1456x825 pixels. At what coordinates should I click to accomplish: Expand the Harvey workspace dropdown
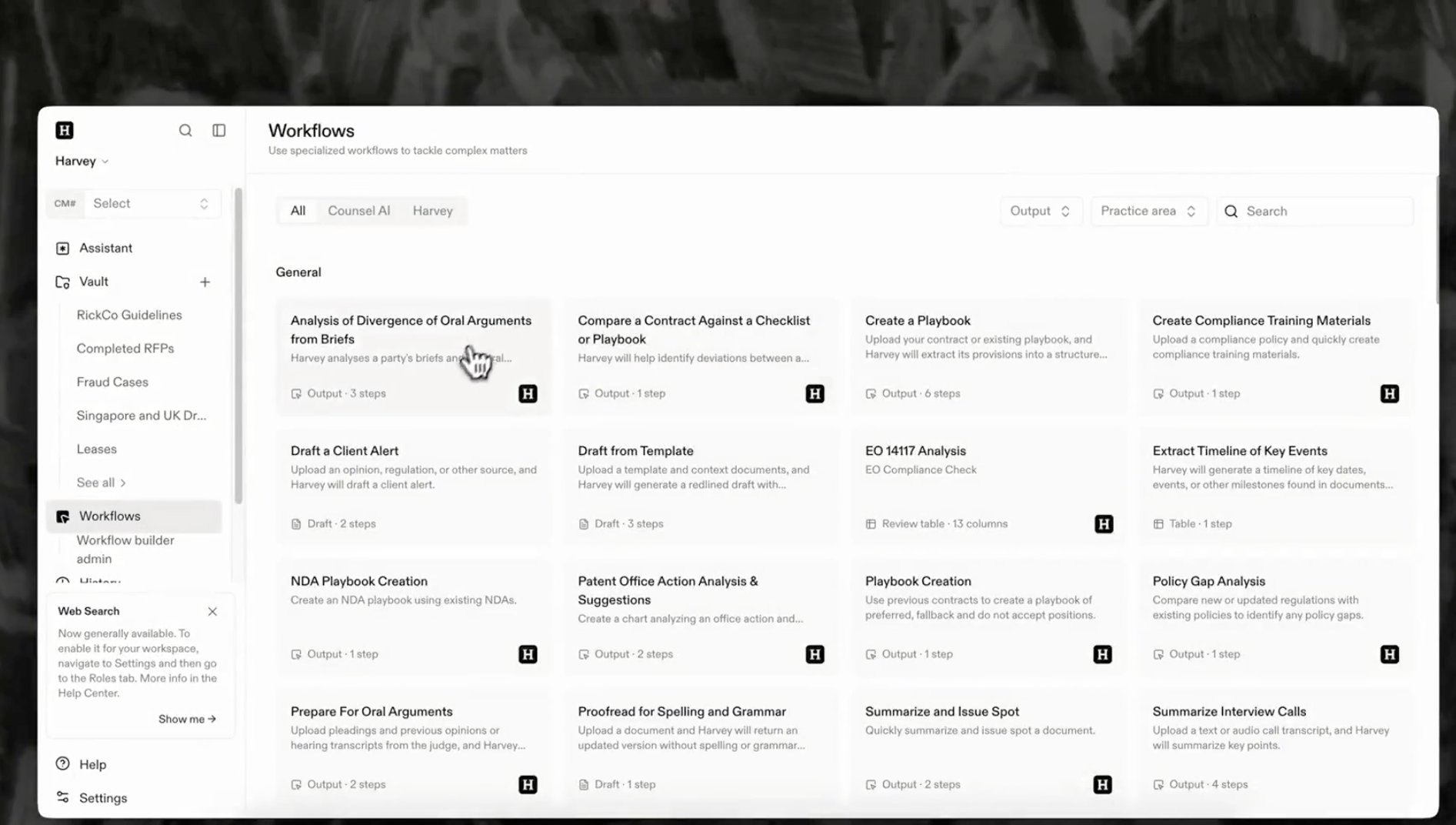[x=82, y=161]
